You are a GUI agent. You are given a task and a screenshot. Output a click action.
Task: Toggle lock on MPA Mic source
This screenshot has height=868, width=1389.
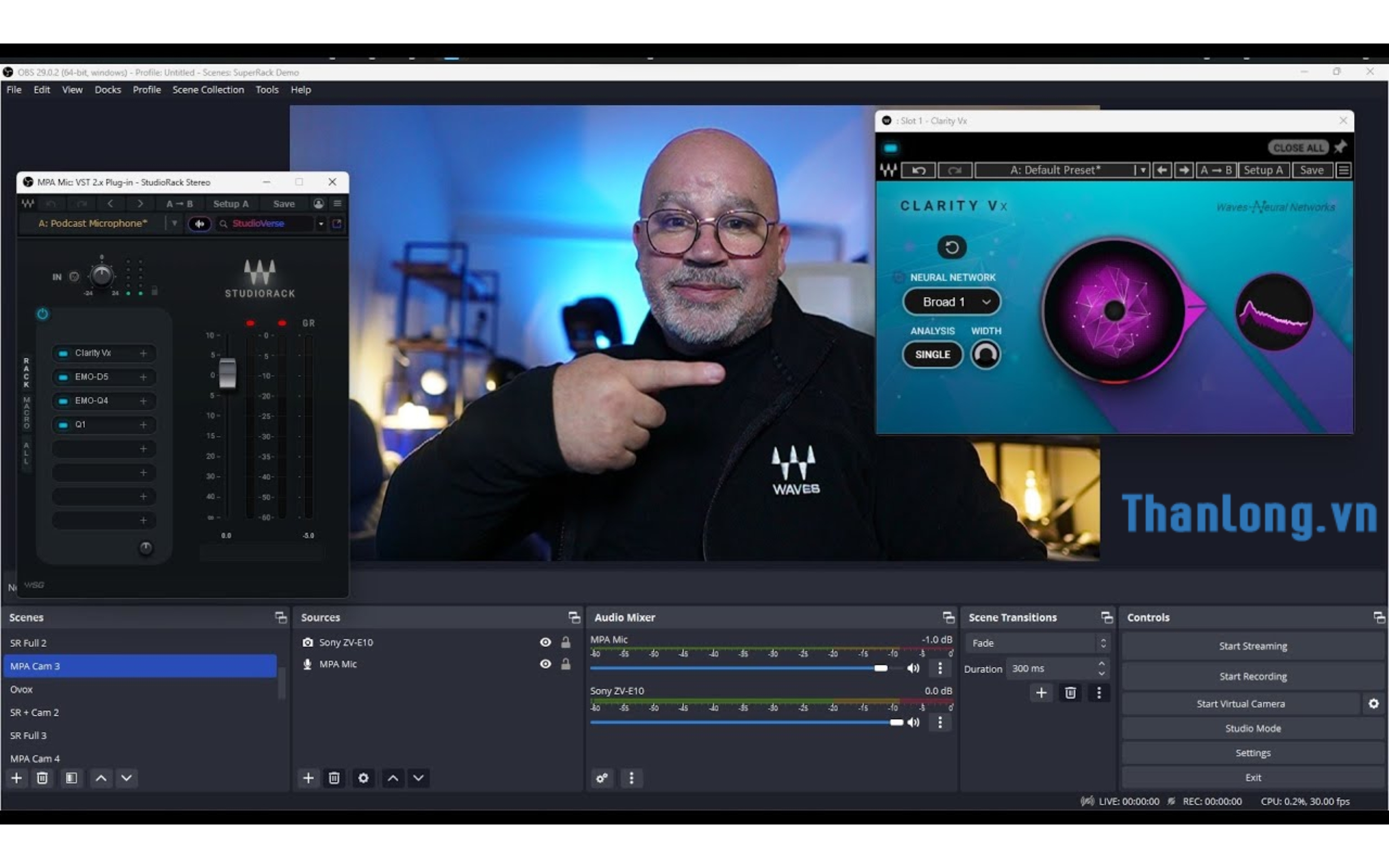tap(566, 664)
